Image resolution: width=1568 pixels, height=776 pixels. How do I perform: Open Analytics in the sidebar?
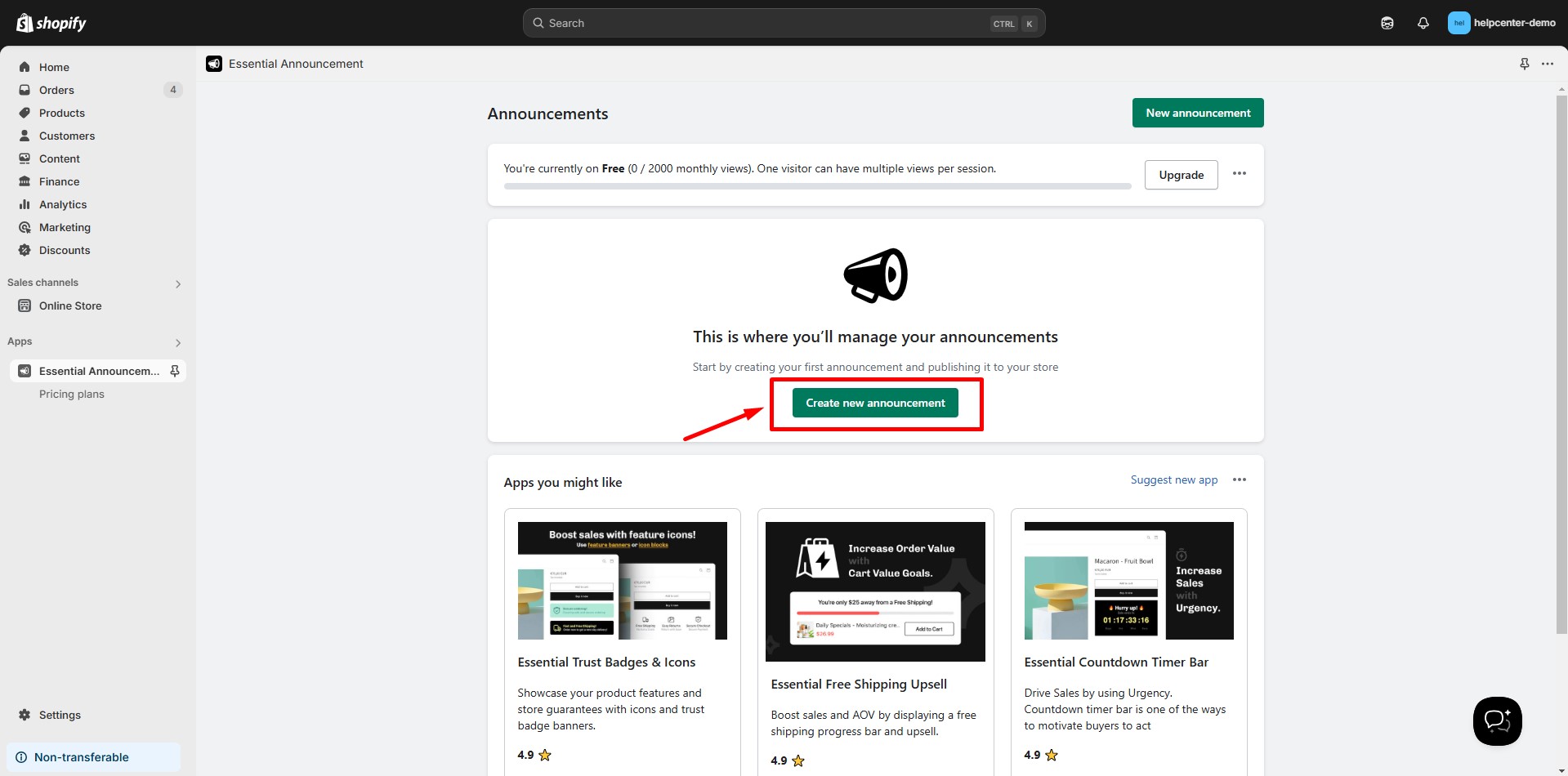pos(63,204)
